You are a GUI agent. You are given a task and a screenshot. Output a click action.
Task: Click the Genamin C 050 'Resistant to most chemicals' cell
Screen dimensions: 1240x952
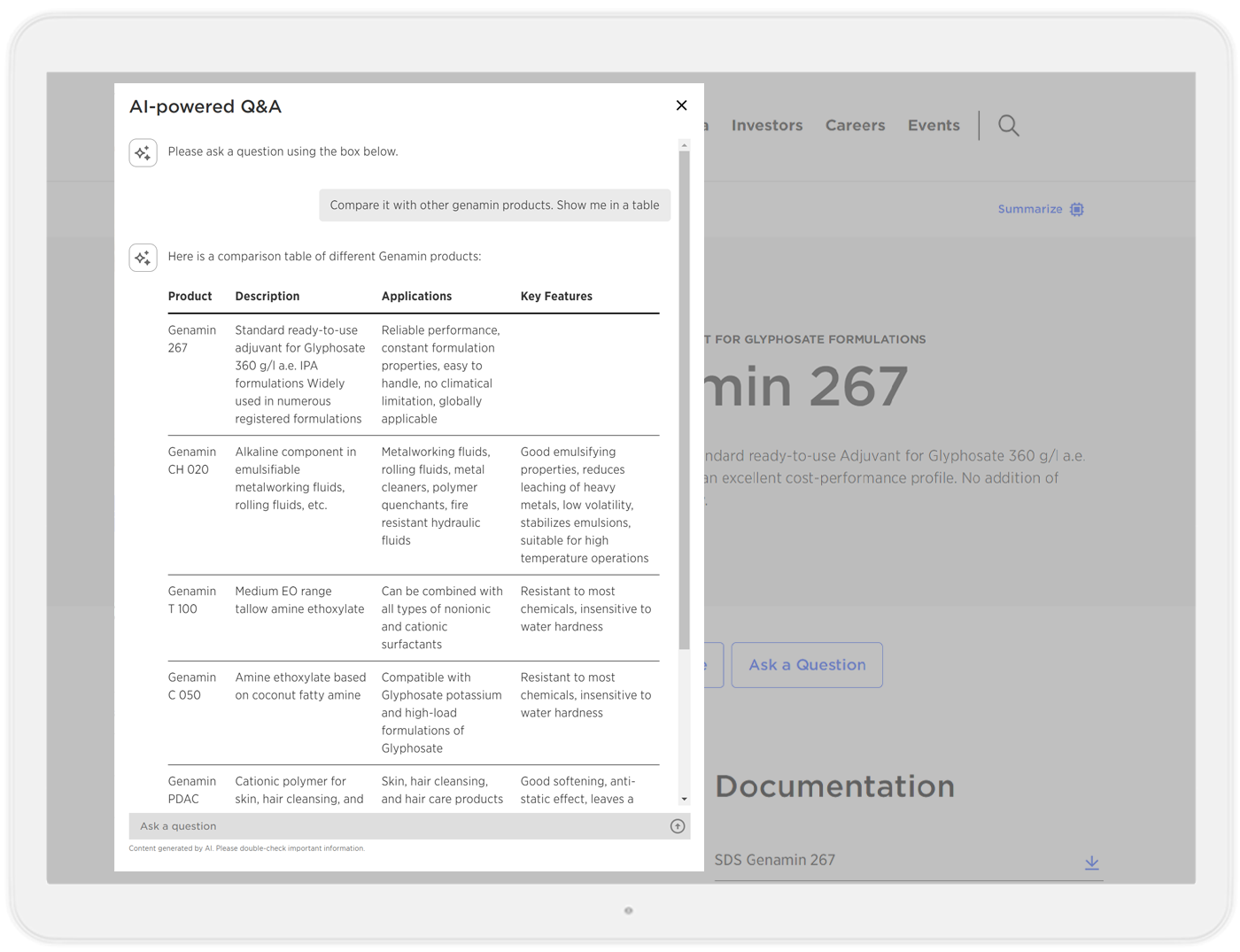[585, 695]
